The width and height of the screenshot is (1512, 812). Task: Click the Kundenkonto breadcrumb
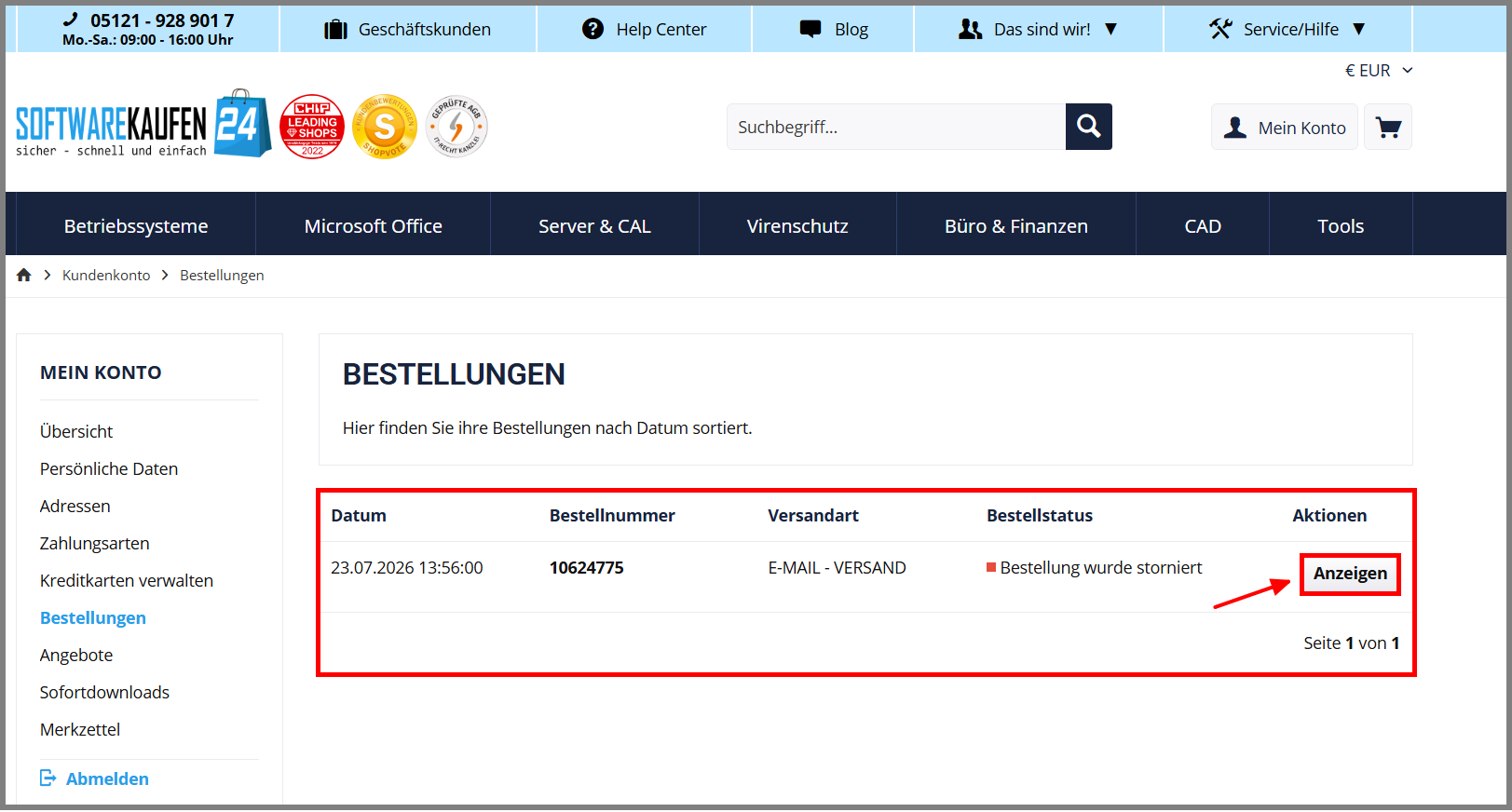(x=106, y=275)
